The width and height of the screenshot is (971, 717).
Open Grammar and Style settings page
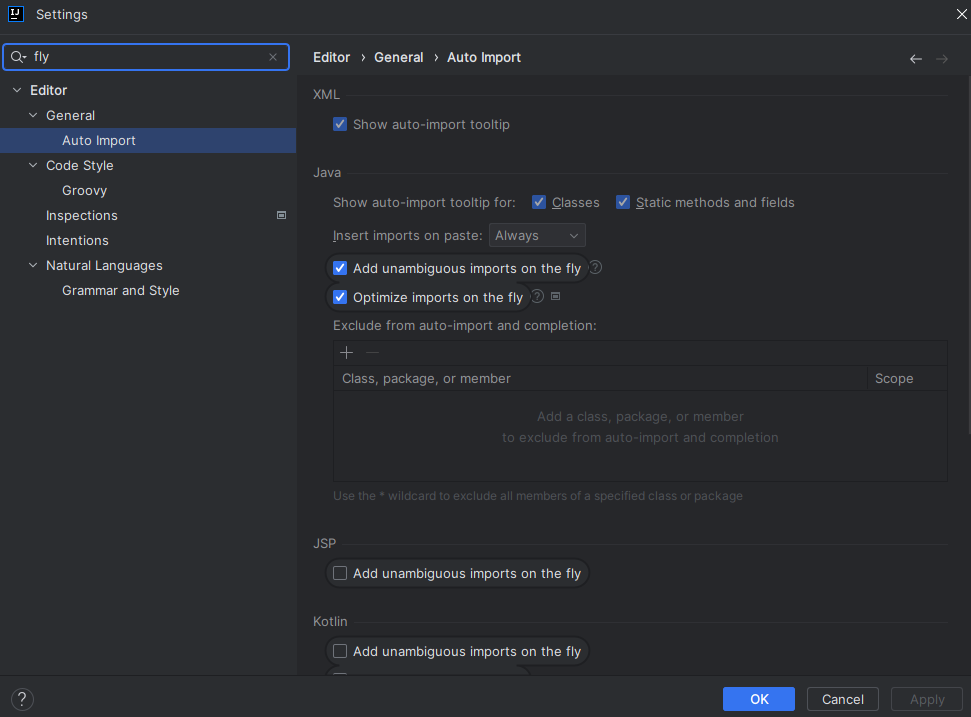[121, 291]
